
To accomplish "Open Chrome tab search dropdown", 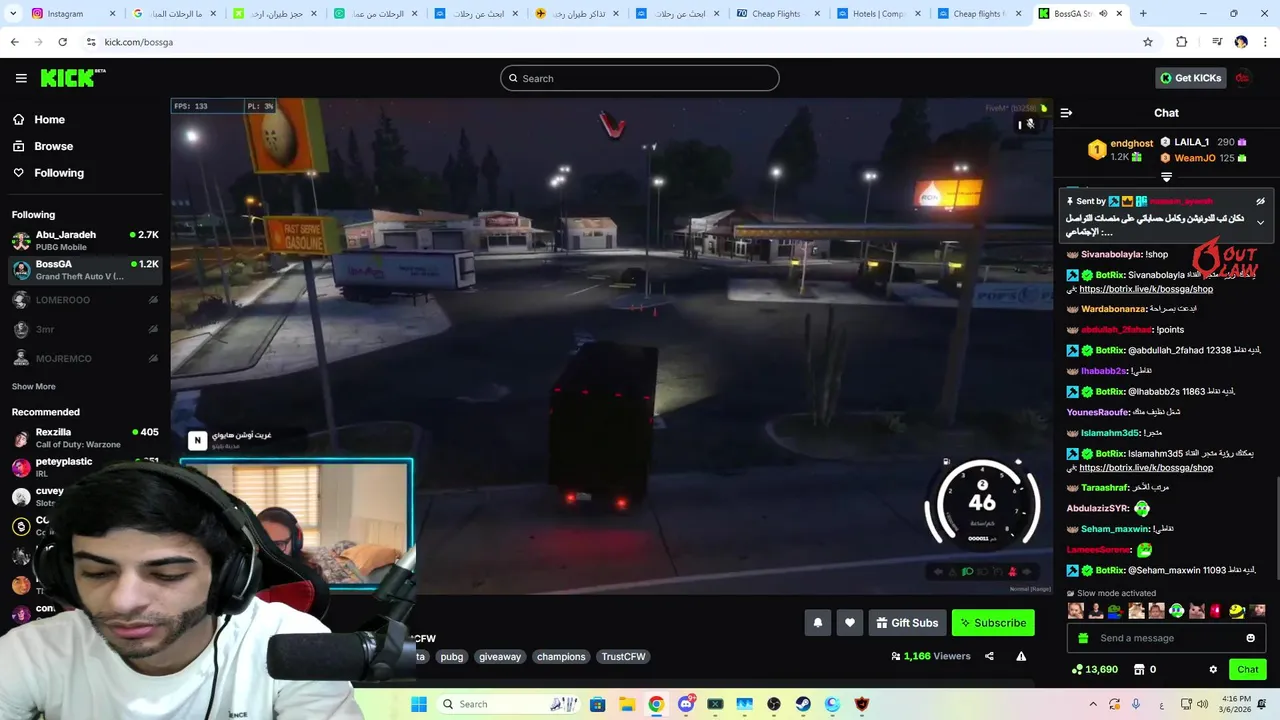I will pos(14,14).
